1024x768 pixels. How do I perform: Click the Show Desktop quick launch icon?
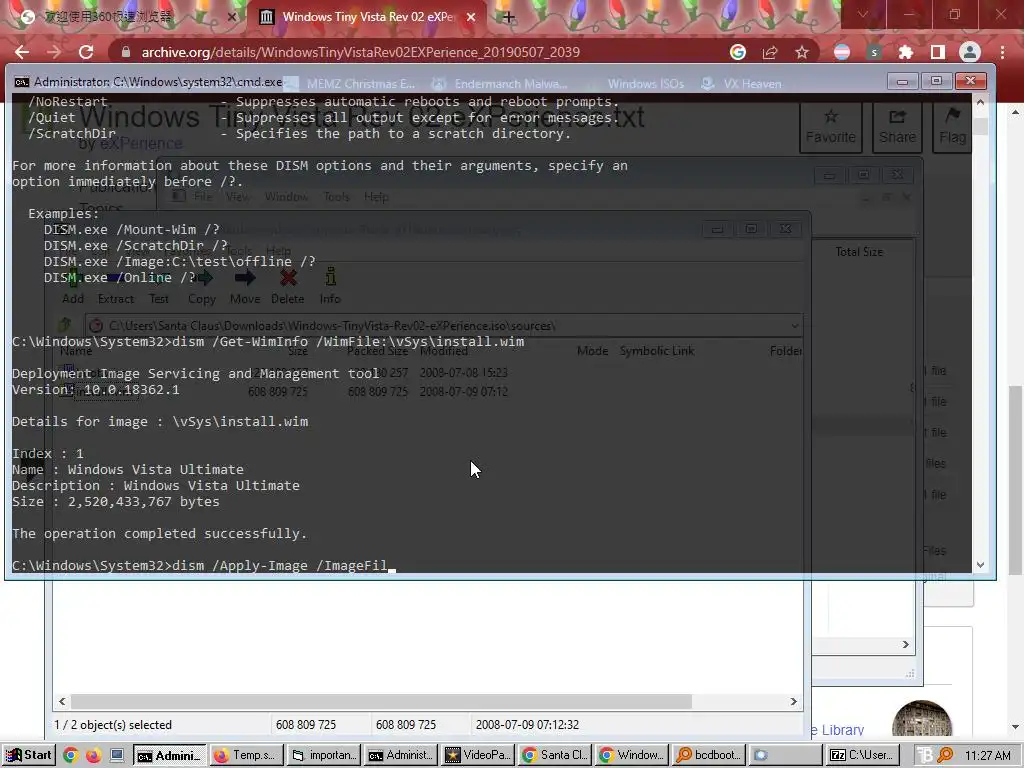tap(117, 756)
